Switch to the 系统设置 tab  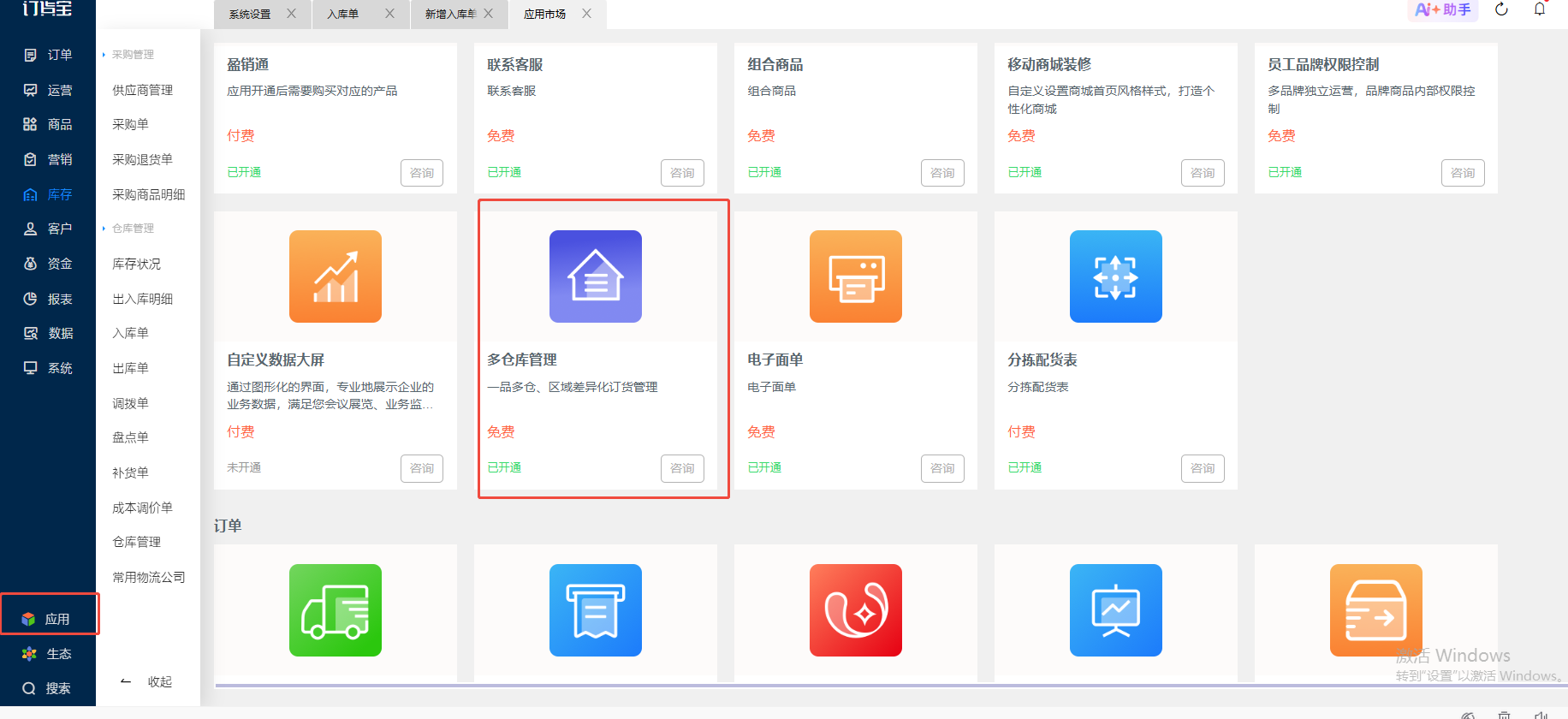[250, 14]
